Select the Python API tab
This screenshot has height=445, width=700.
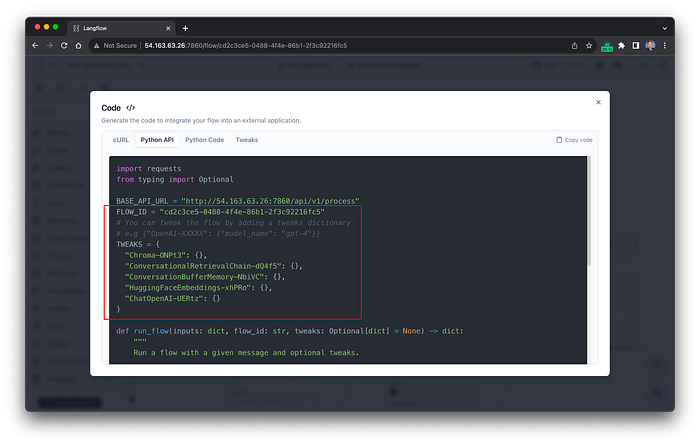click(157, 140)
